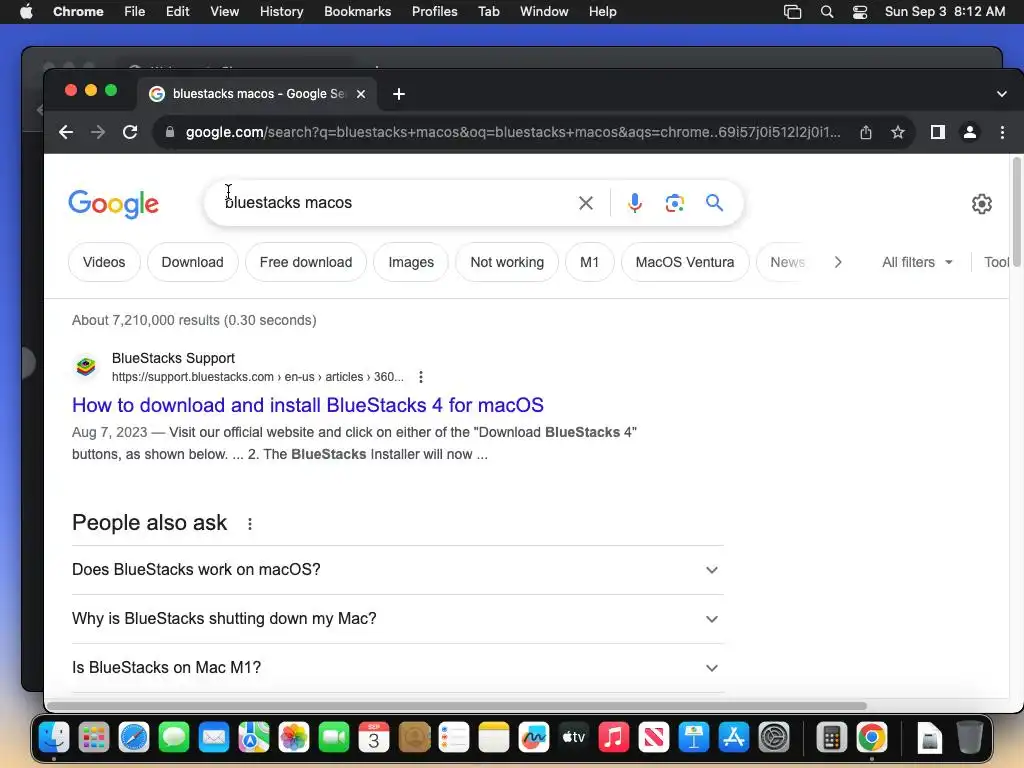Open the All filters dropdown
The width and height of the screenshot is (1024, 768).
pos(917,263)
